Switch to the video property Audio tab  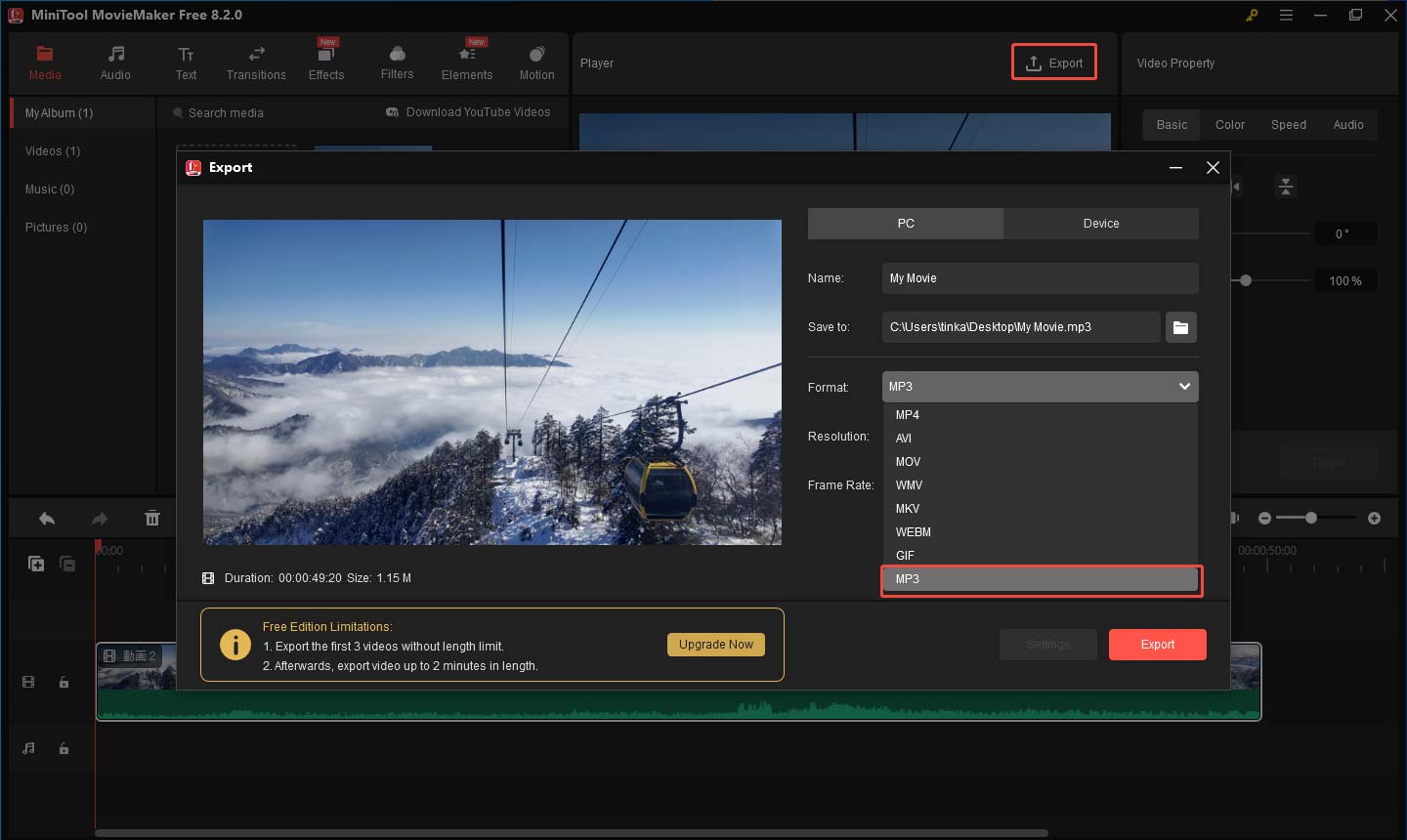point(1348,125)
